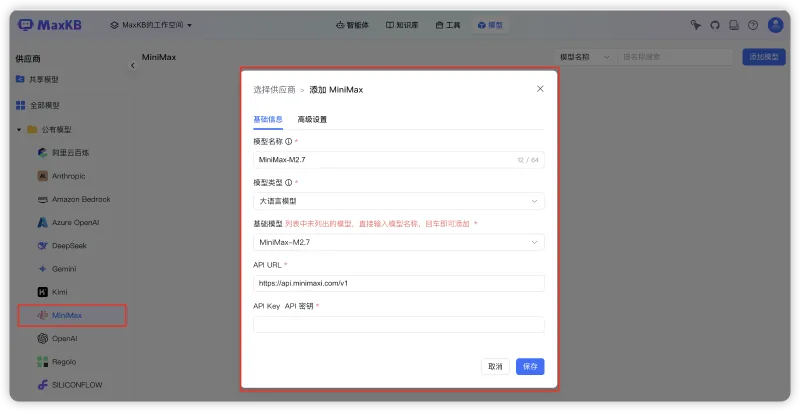Click the 保存 button

coord(530,367)
